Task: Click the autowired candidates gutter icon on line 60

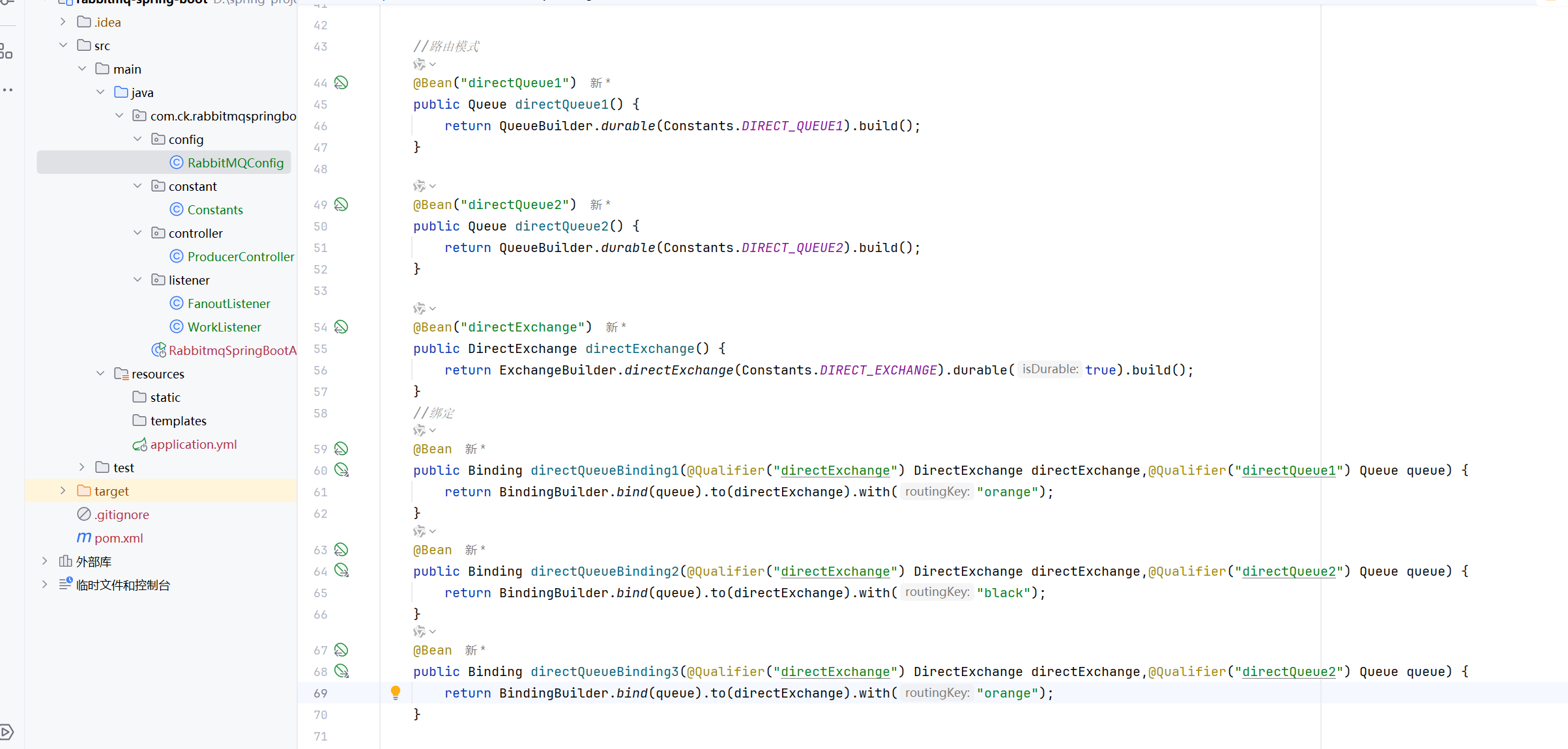Action: tap(341, 470)
